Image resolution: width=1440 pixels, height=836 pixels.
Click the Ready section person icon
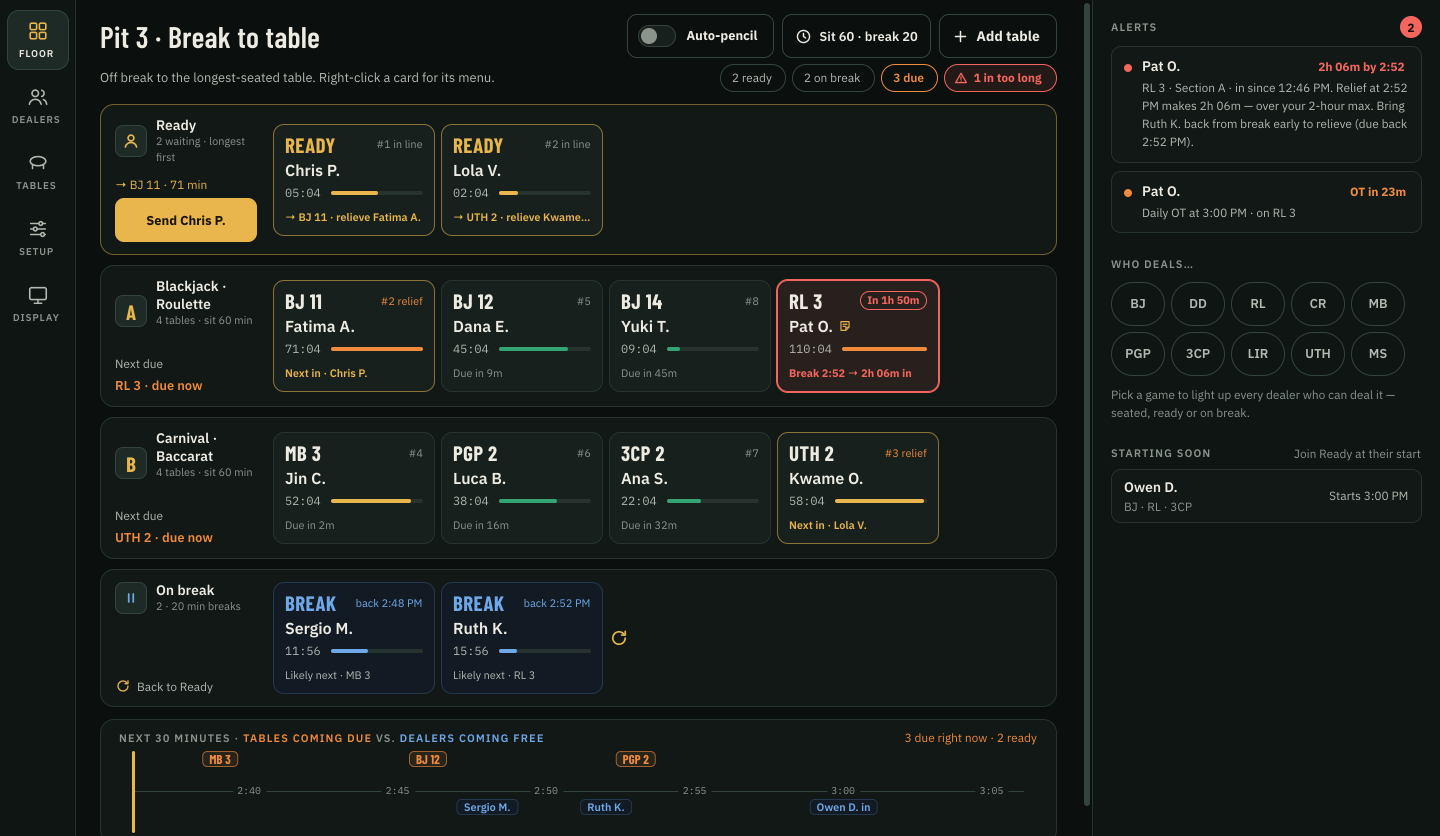coord(131,141)
